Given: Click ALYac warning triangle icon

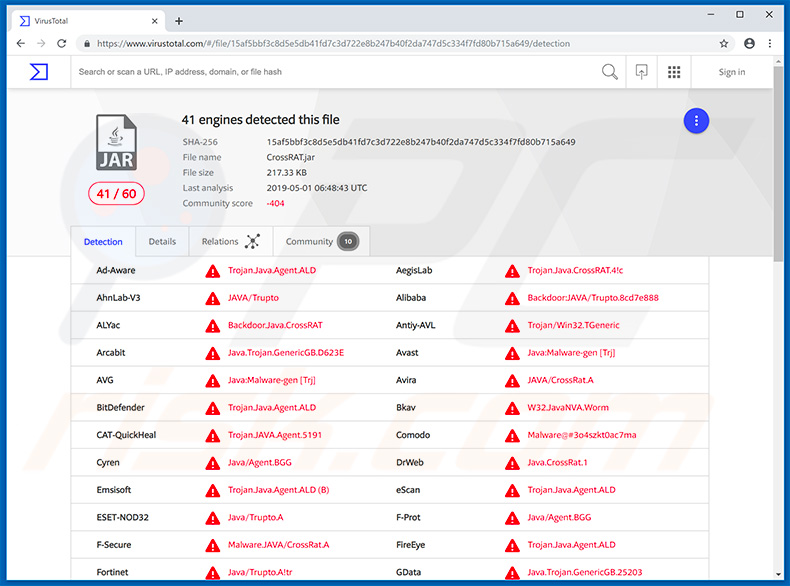Looking at the screenshot, I should pos(213,326).
